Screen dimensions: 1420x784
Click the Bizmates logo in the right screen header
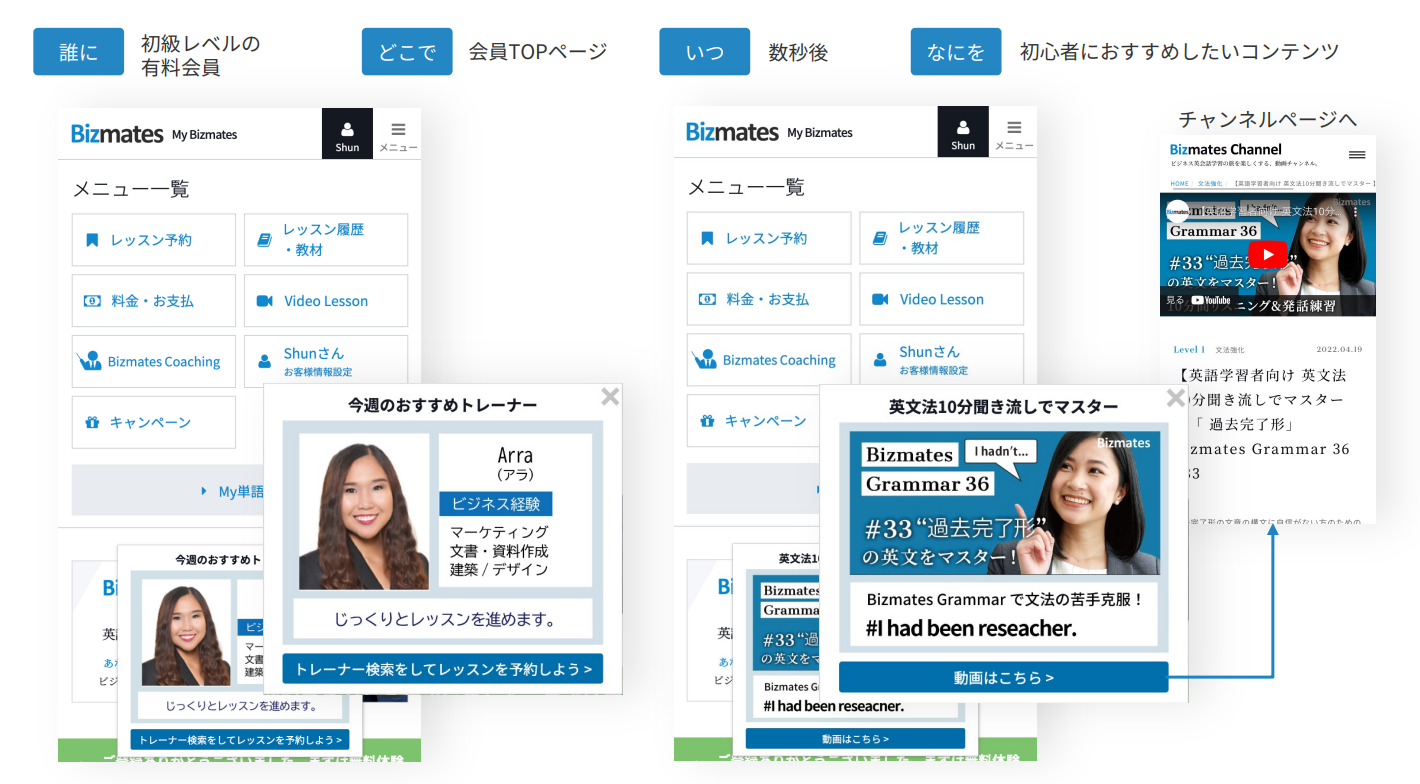coord(732,132)
